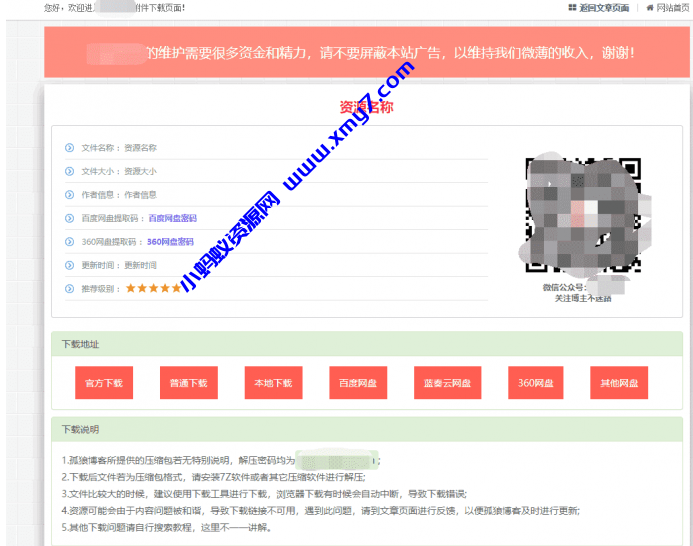The width and height of the screenshot is (693, 546).
Task: Select the 360网盘密码 extraction code text
Action: (x=170, y=242)
